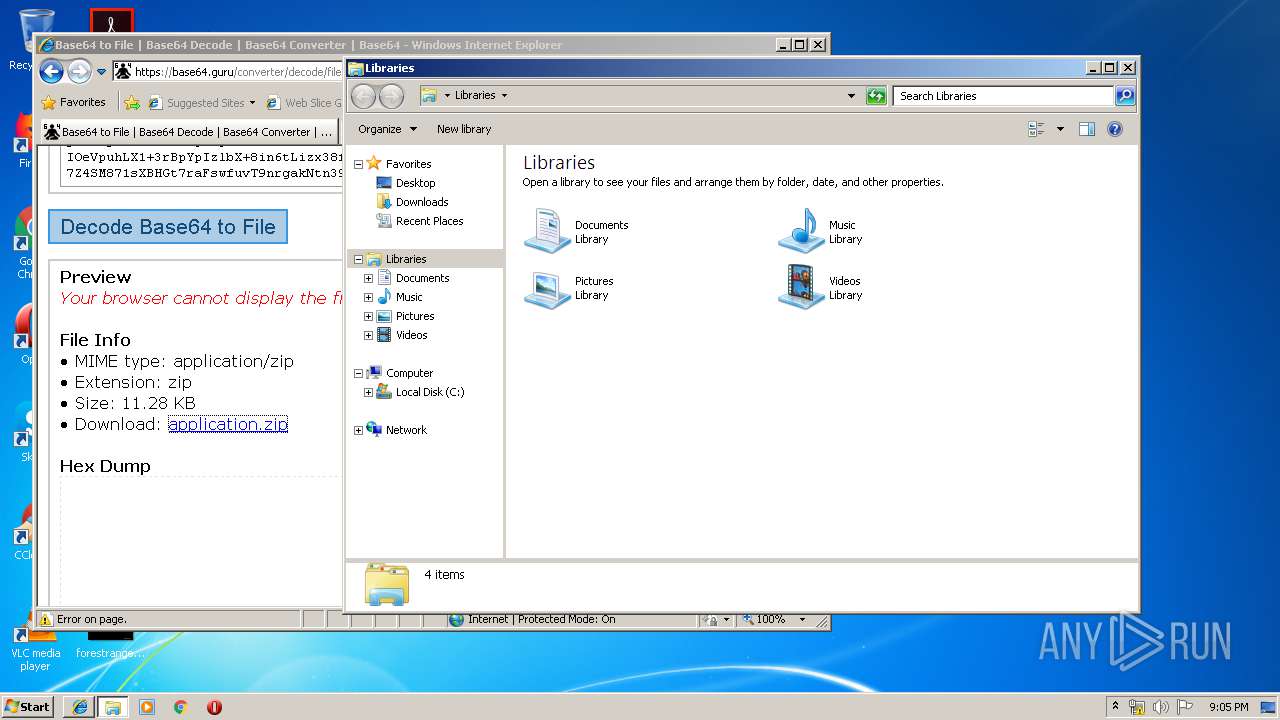1280x720 pixels.
Task: Show hidden tray icons arrow
Action: point(1116,707)
